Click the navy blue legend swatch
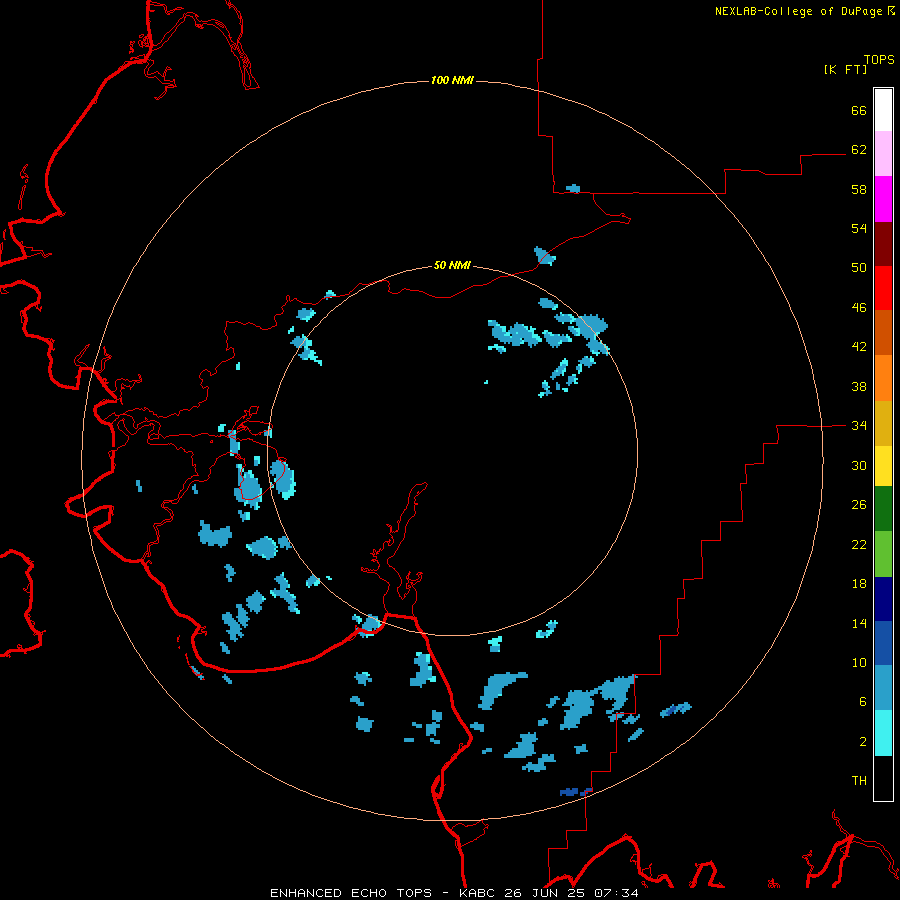900x900 pixels. (x=883, y=599)
